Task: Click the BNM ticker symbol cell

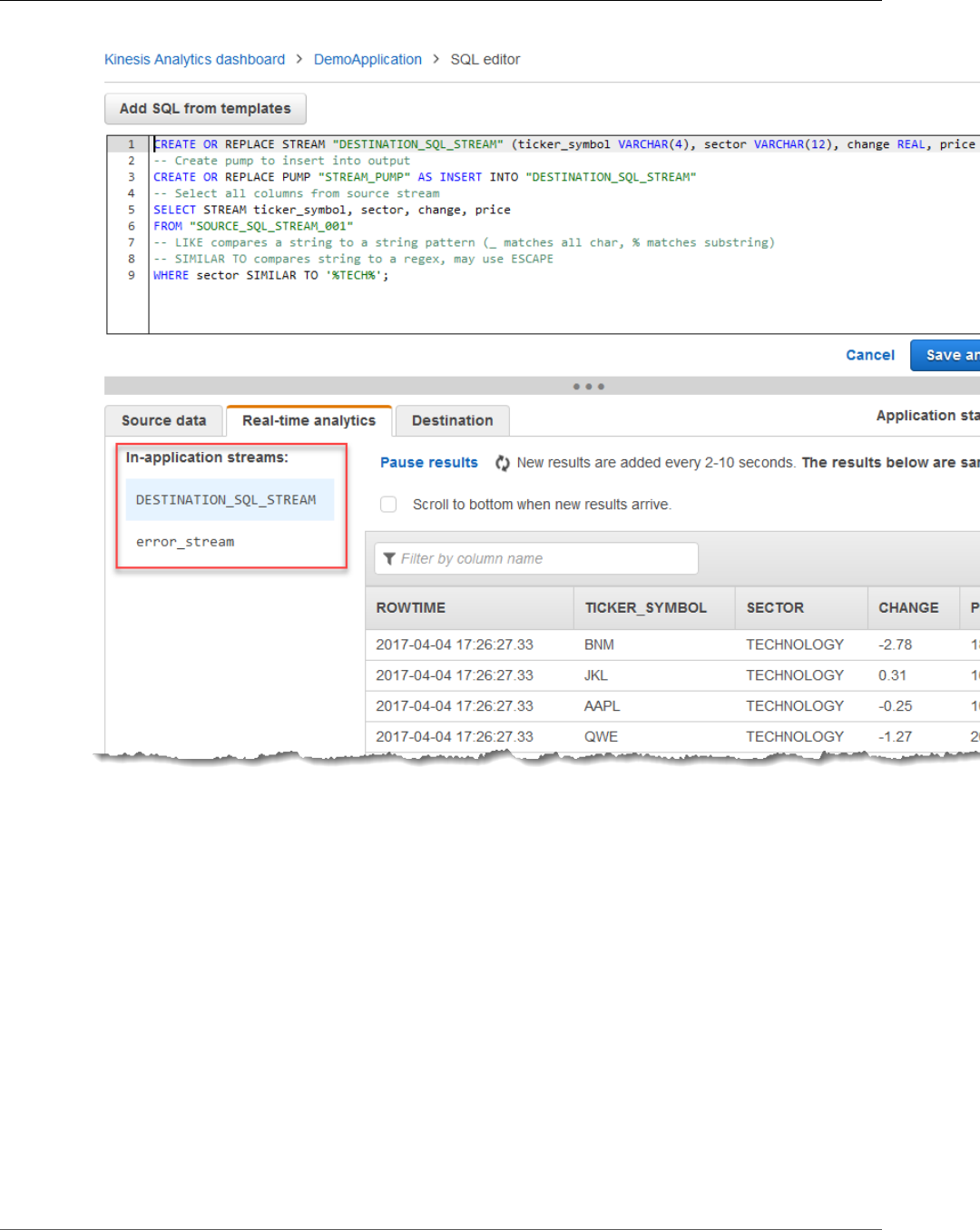Action: (x=599, y=645)
